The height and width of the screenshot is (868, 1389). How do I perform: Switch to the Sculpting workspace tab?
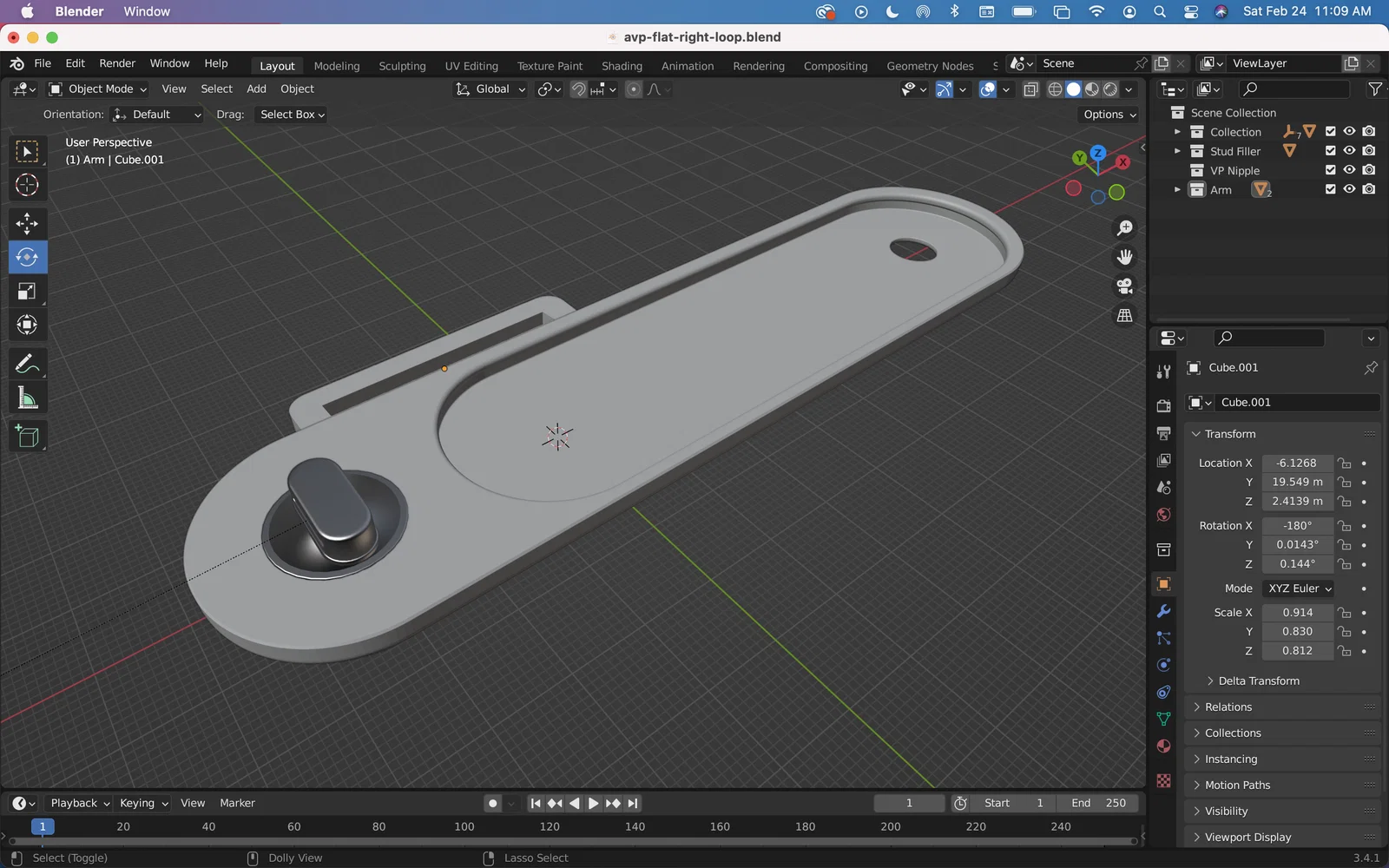coord(402,66)
